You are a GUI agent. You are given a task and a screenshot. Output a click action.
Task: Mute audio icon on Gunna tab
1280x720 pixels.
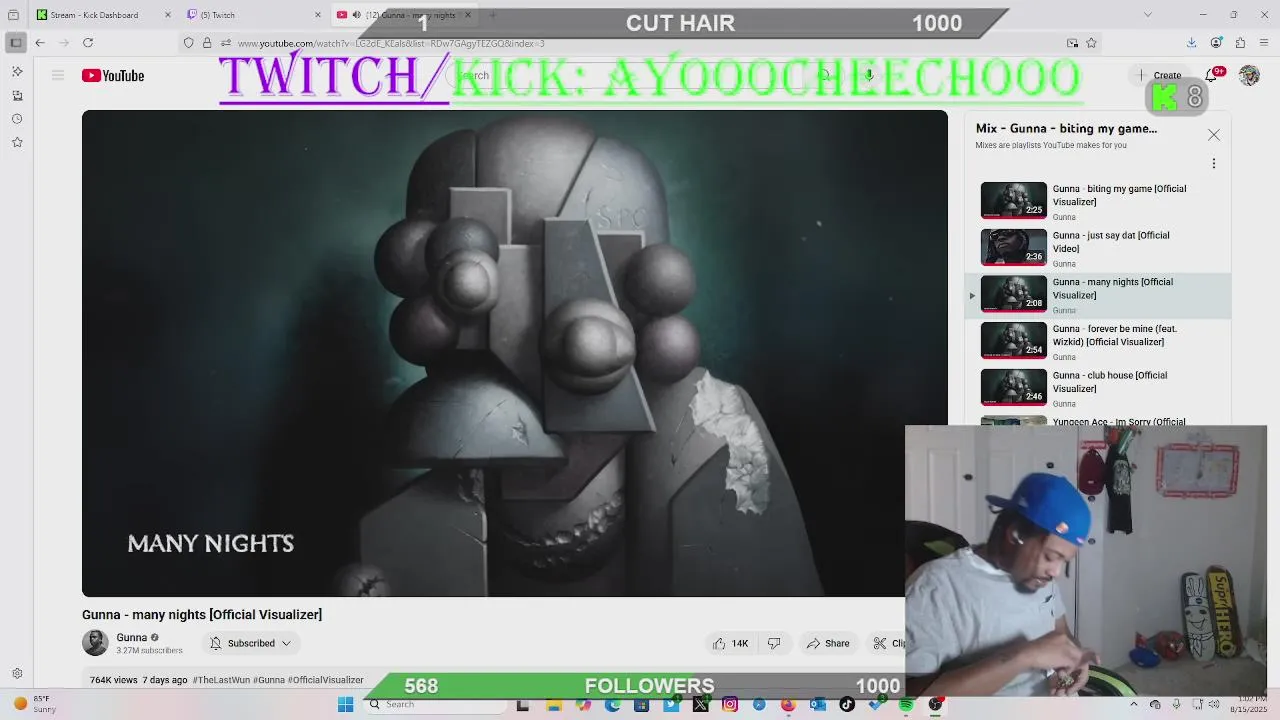356,15
